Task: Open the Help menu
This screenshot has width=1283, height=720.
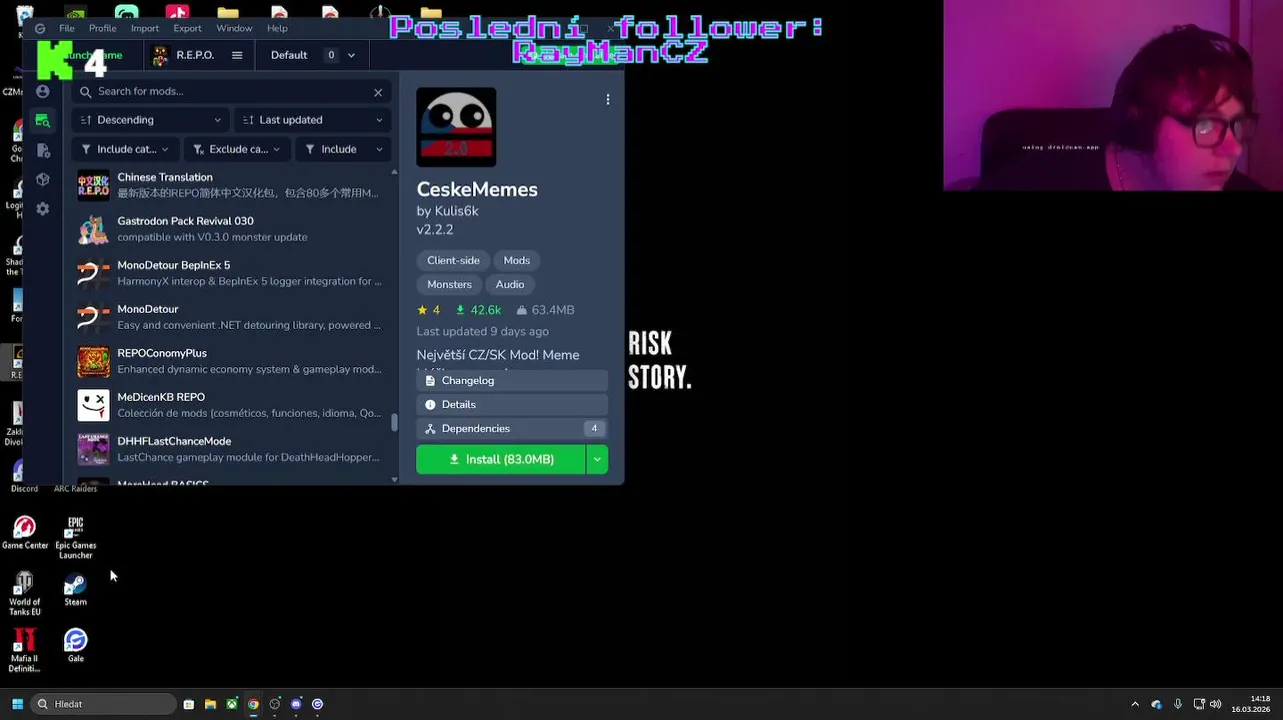Action: click(277, 28)
